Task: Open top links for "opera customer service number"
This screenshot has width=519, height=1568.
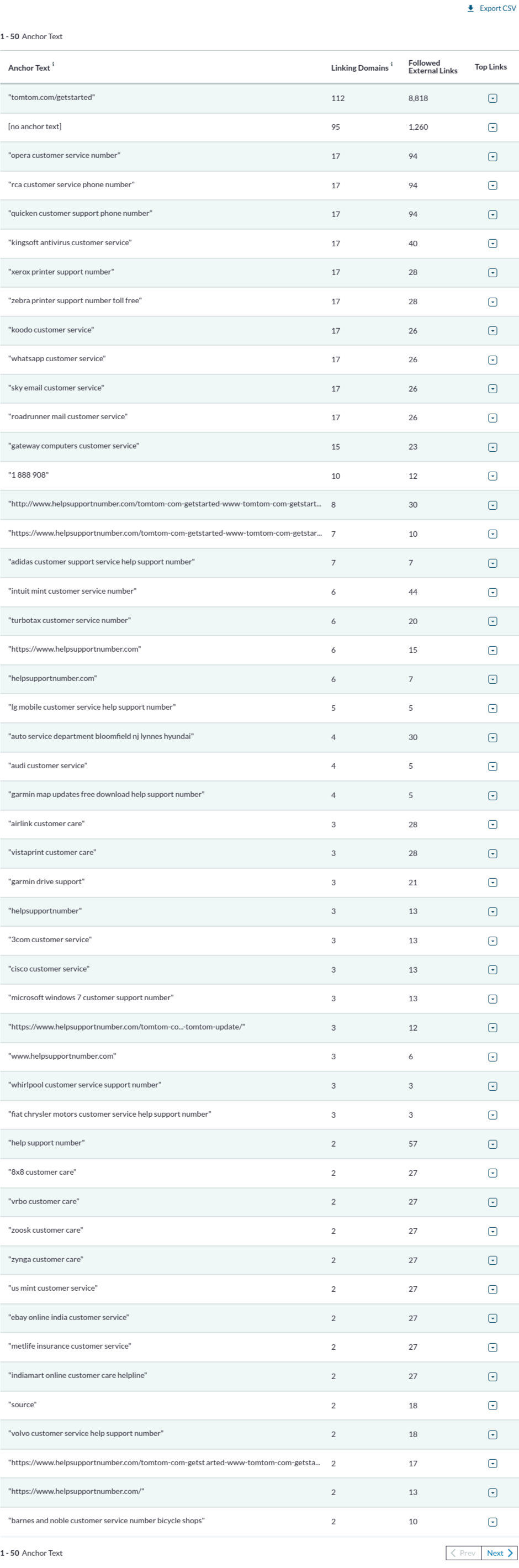Action: point(493,156)
